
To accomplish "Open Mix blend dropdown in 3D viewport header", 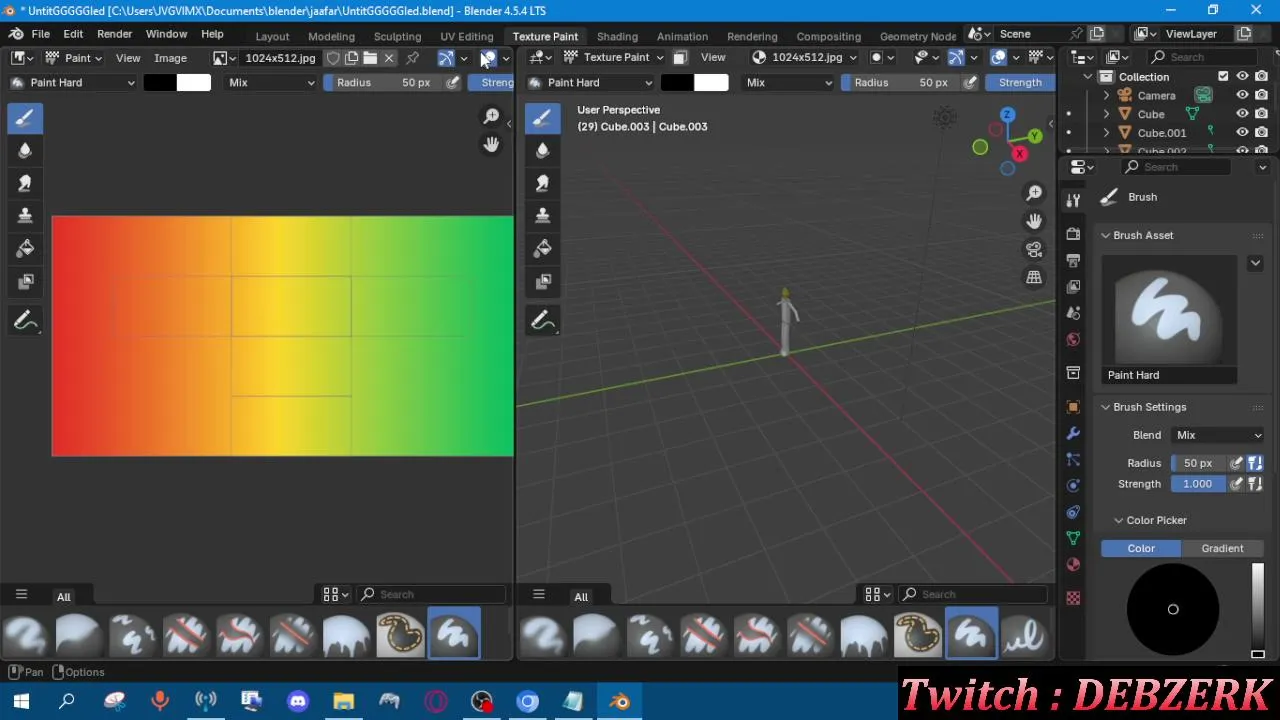I will click(789, 83).
